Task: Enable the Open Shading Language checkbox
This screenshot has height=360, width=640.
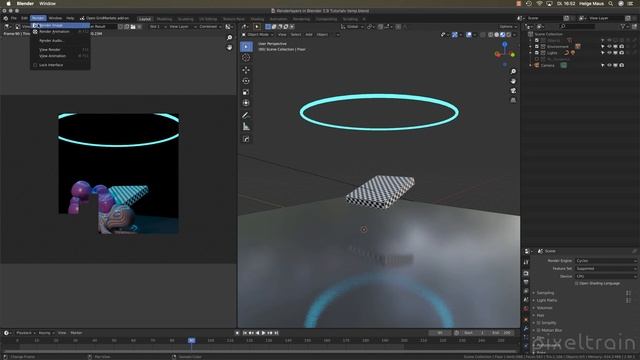Action: (x=576, y=283)
